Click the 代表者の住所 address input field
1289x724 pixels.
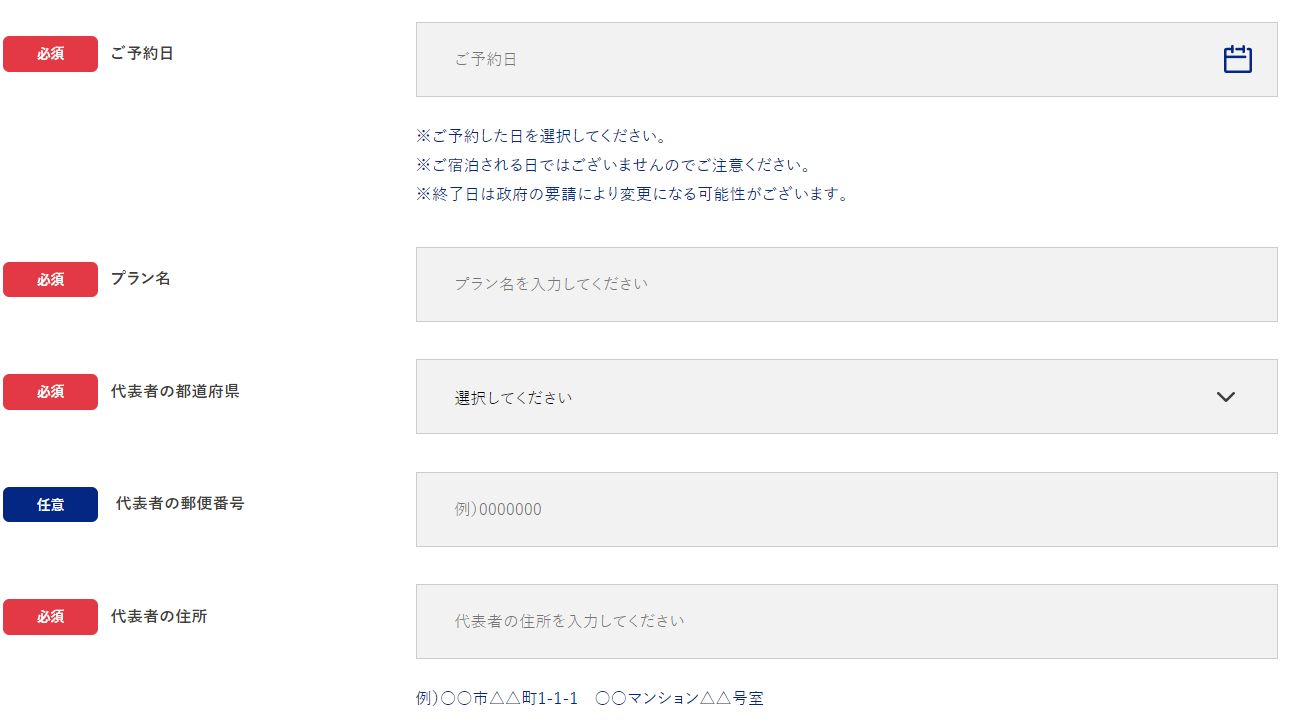pyautogui.click(x=846, y=621)
